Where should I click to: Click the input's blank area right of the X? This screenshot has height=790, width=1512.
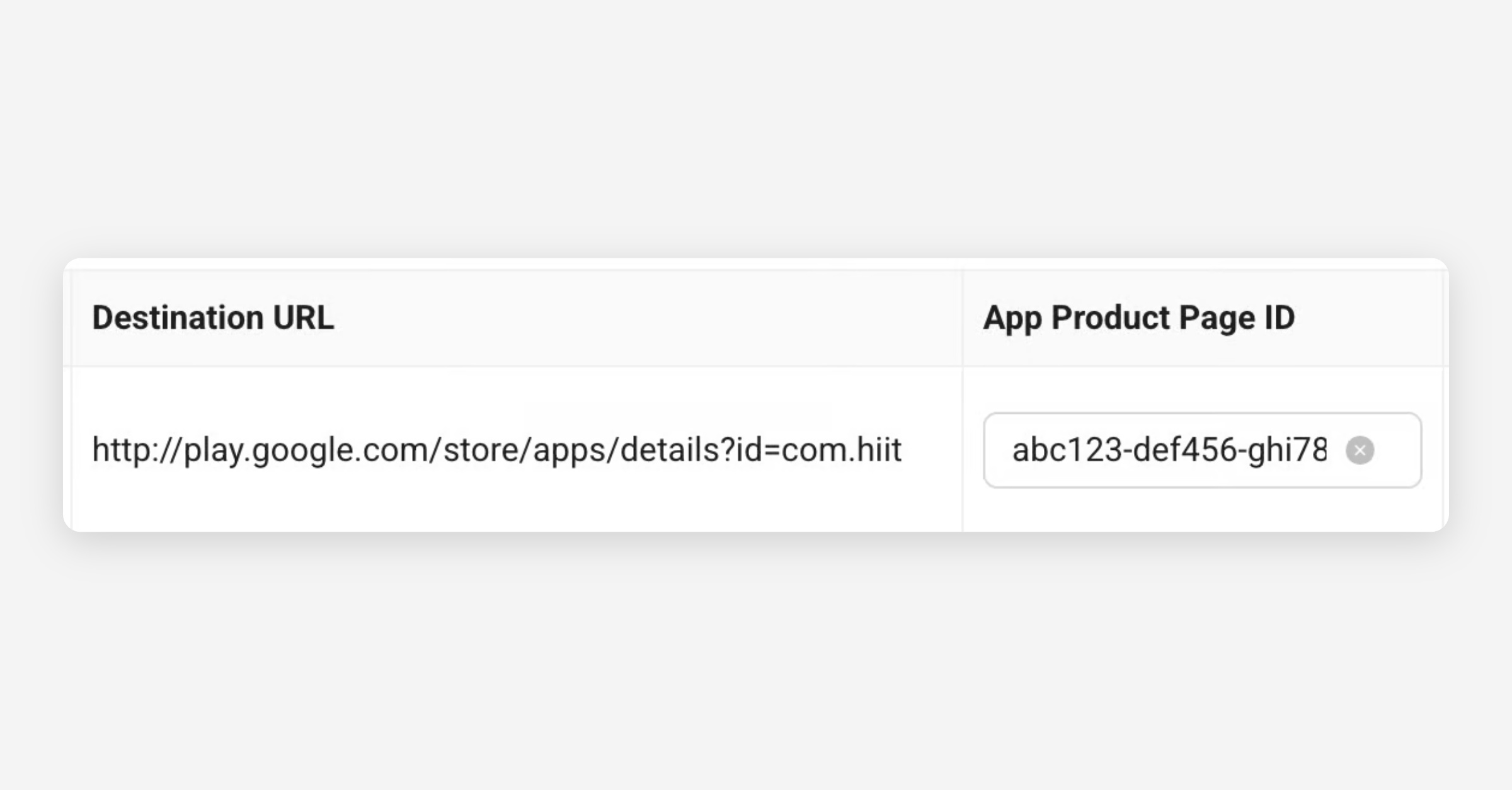[x=1397, y=450]
